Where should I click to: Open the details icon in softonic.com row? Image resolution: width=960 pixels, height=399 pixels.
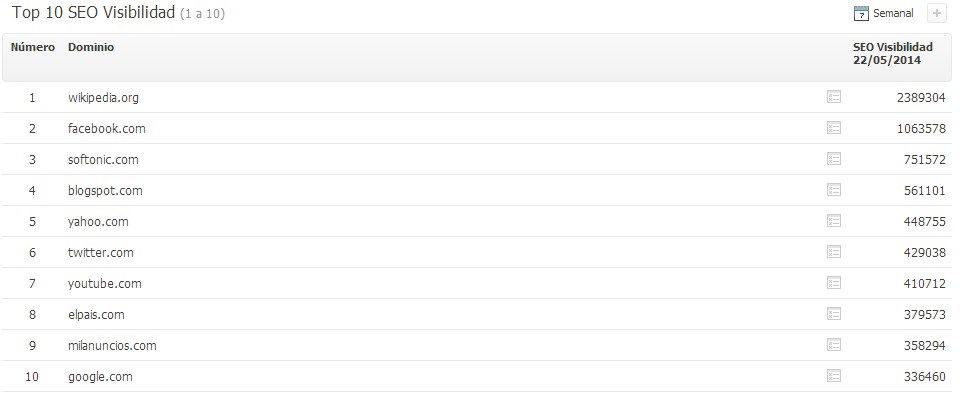(x=833, y=159)
